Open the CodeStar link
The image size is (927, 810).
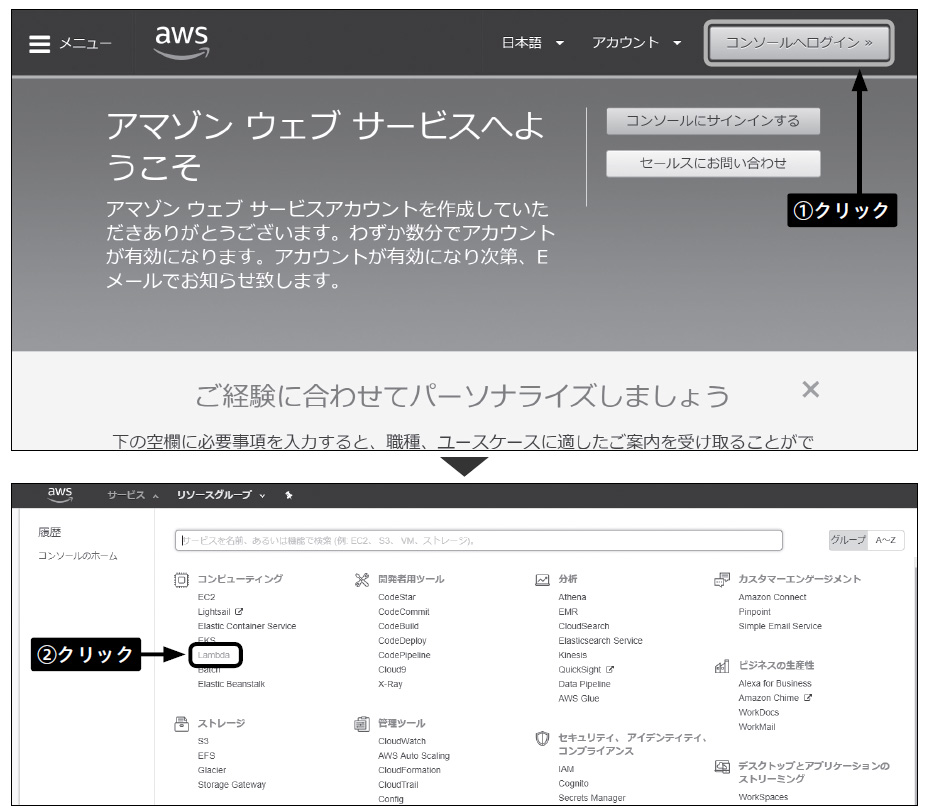[397, 597]
